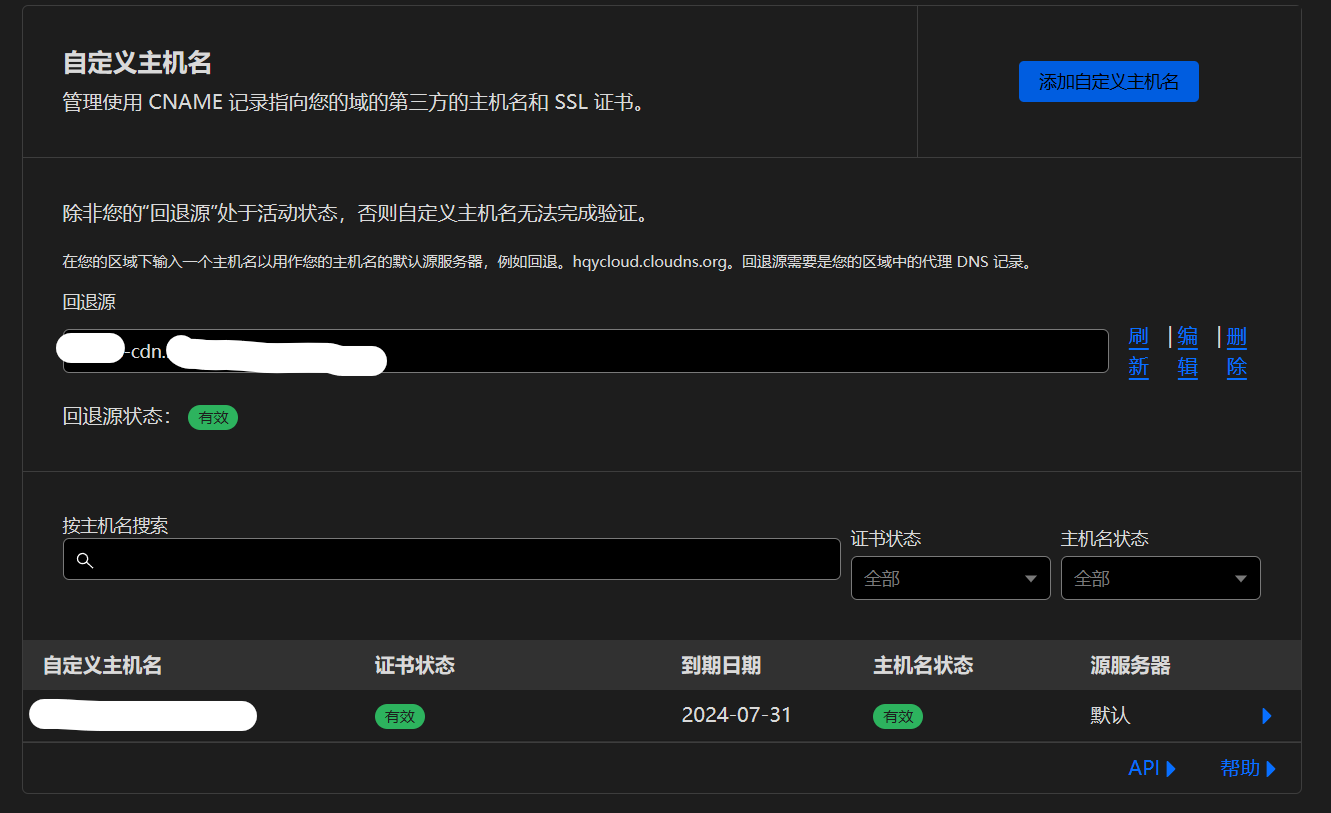
Task: Focus the 按主机名搜索 search field
Action: point(460,560)
